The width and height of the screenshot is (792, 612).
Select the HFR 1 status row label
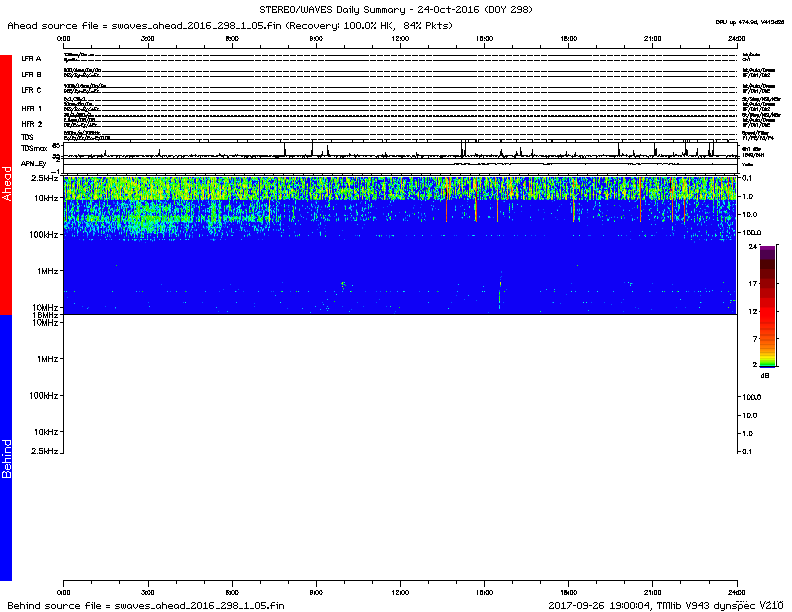click(x=31, y=108)
